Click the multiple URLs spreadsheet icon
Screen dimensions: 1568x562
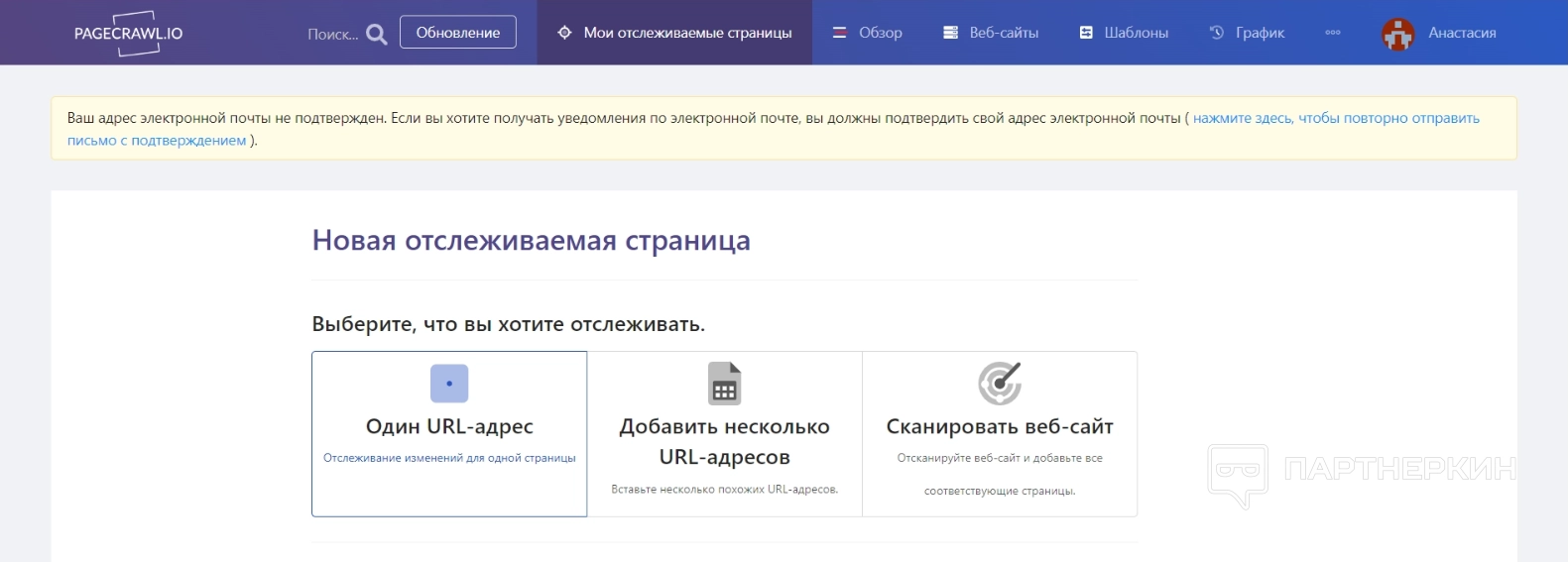click(x=725, y=384)
